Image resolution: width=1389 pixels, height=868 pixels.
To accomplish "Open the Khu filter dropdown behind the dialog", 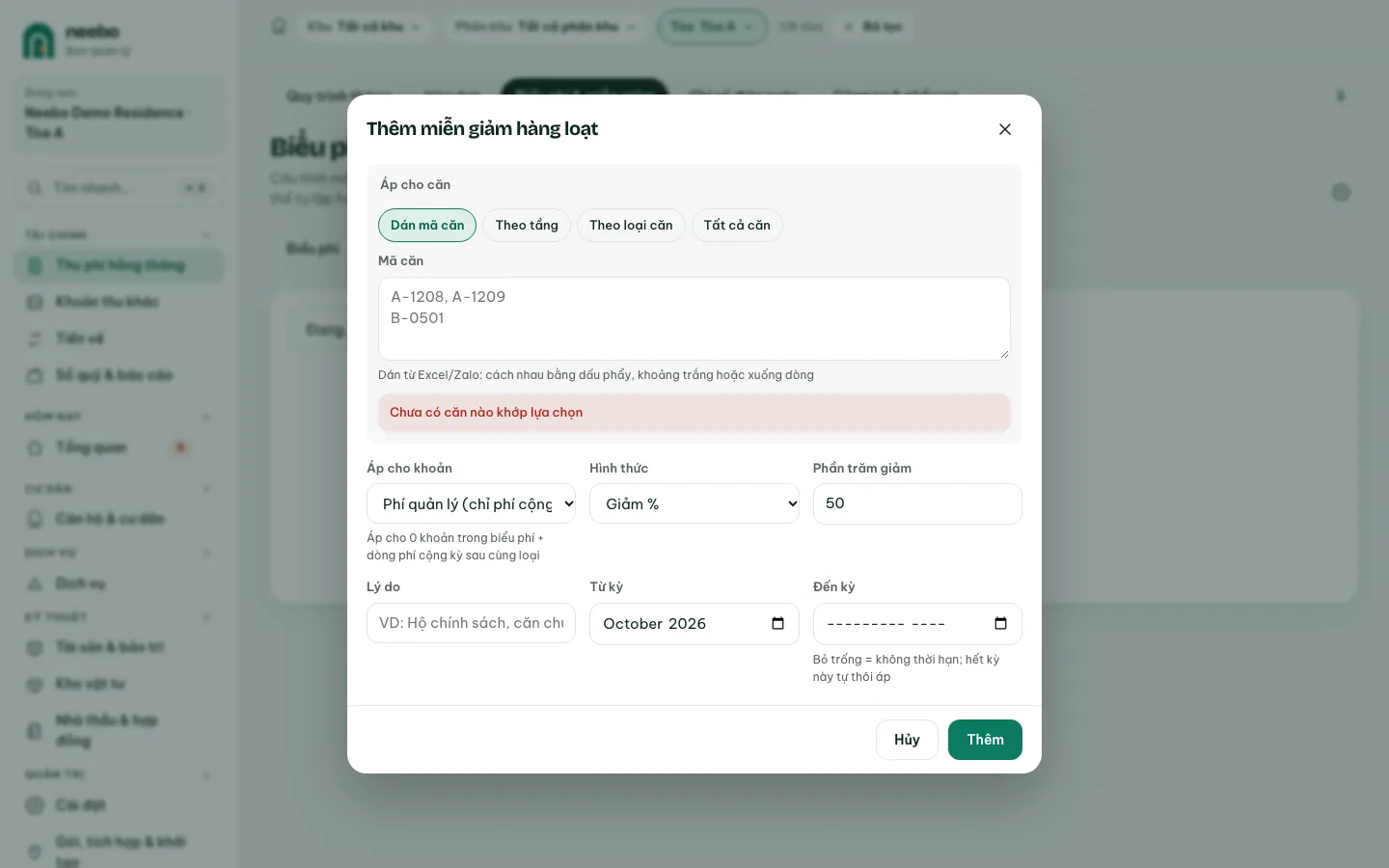I will (364, 26).
